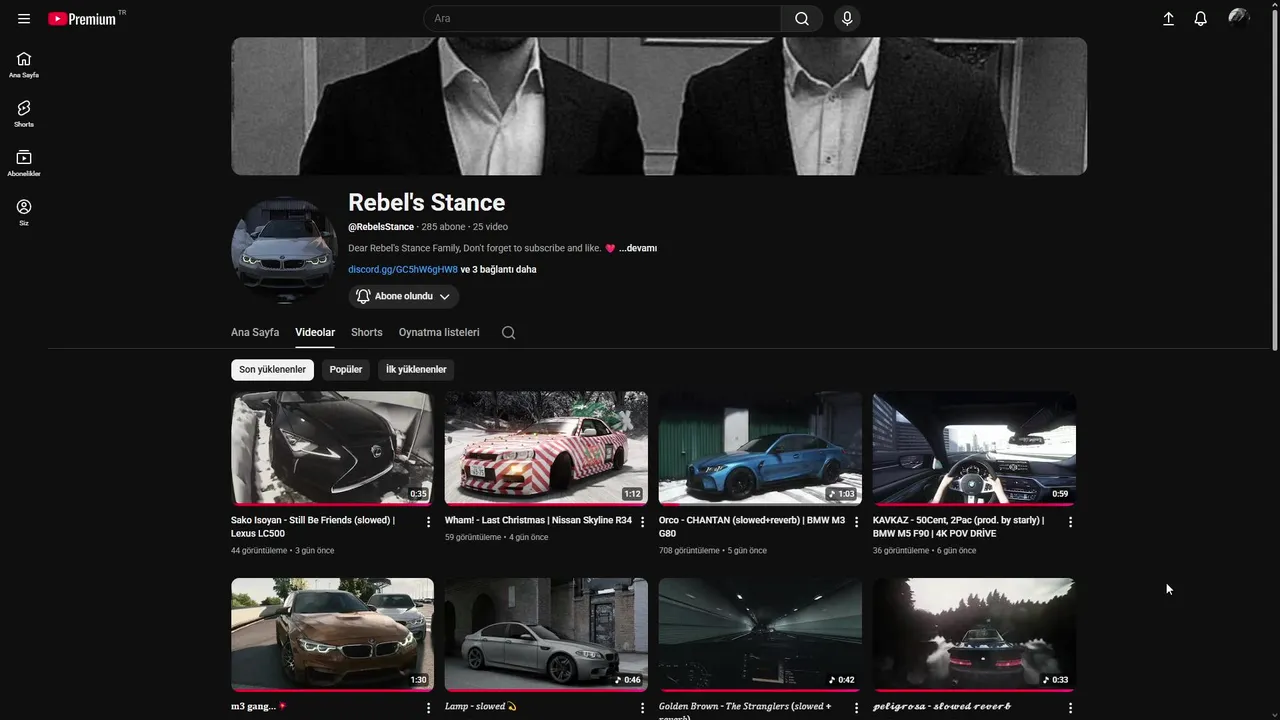Screen dimensions: 1280x720
Task: Click the Nissan Skyline R34 thumbnail
Action: pos(546,448)
